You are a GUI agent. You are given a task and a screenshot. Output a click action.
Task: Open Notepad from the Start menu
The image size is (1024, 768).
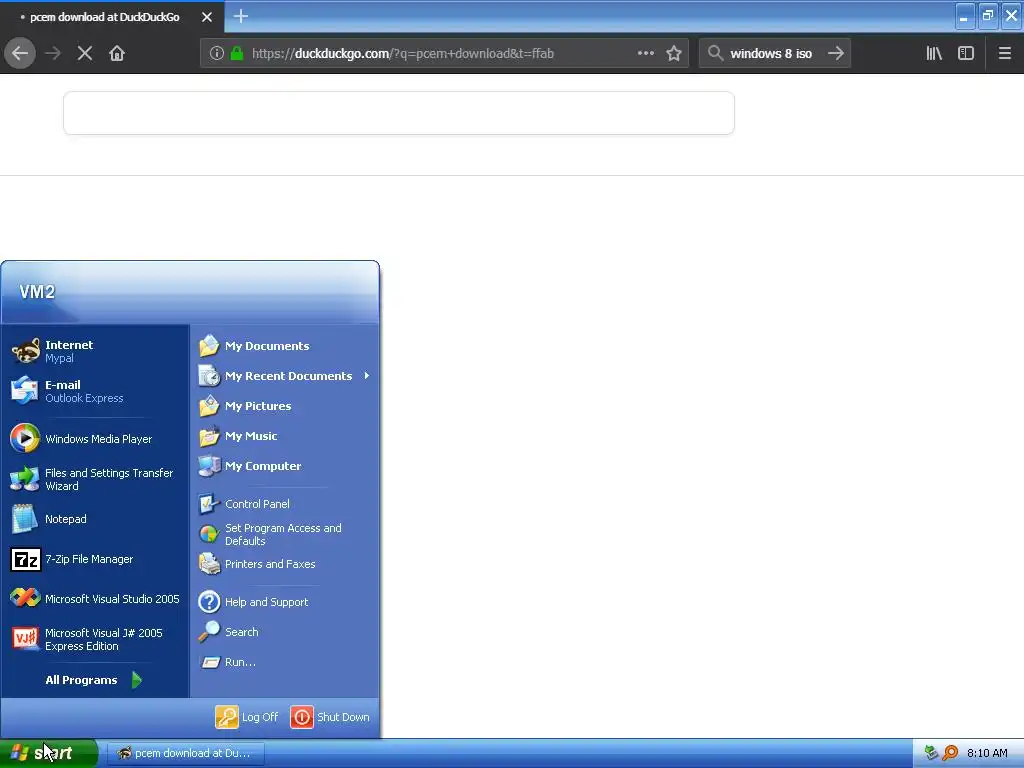click(95, 519)
